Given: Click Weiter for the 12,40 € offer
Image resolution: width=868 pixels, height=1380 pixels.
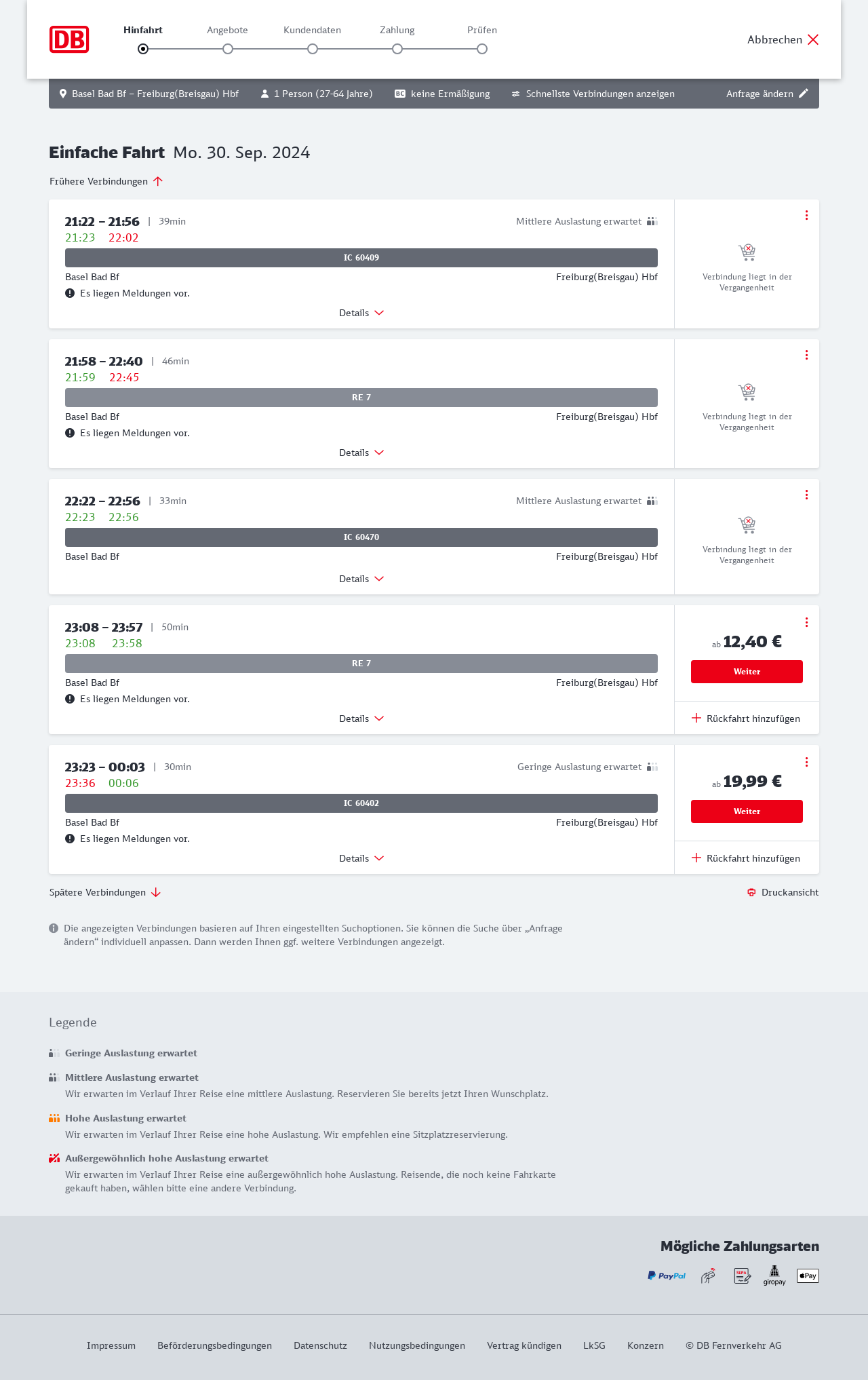Looking at the screenshot, I should click(747, 672).
